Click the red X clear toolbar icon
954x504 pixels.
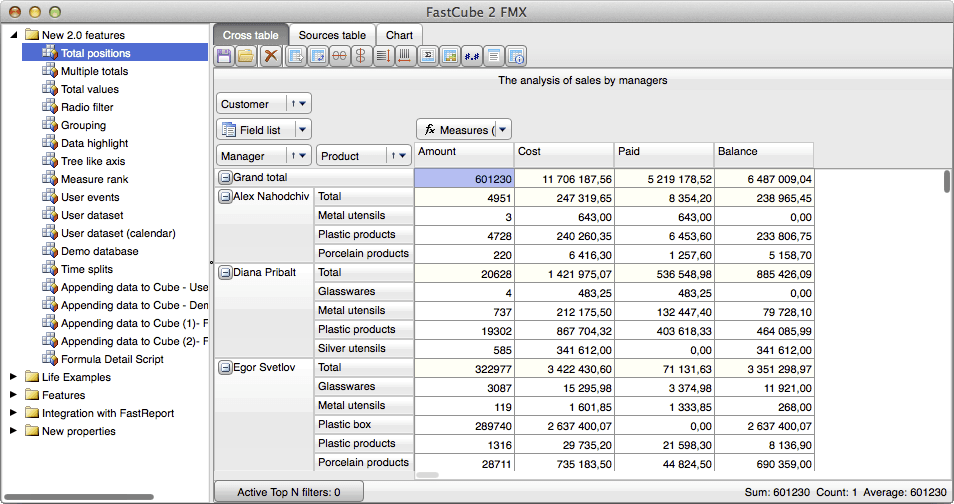271,57
